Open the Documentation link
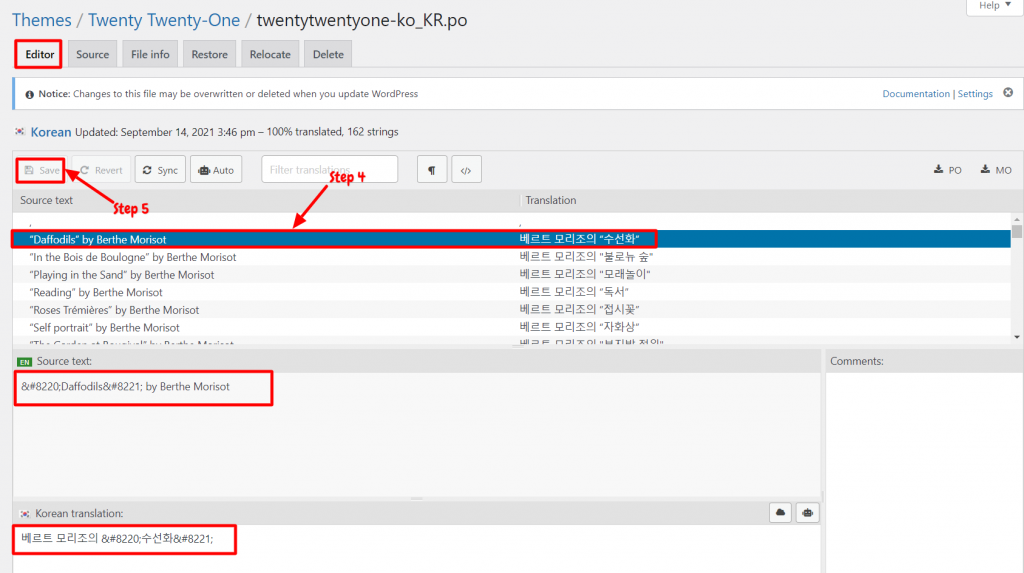The image size is (1024, 573). tap(916, 93)
